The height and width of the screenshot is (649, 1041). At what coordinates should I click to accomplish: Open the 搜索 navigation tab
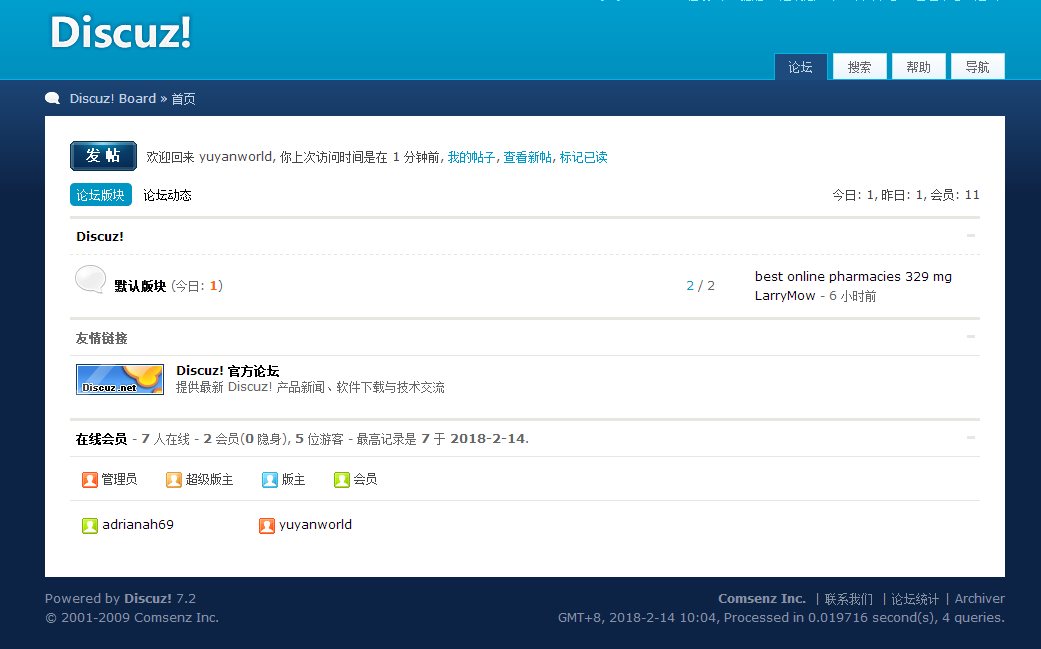[860, 67]
